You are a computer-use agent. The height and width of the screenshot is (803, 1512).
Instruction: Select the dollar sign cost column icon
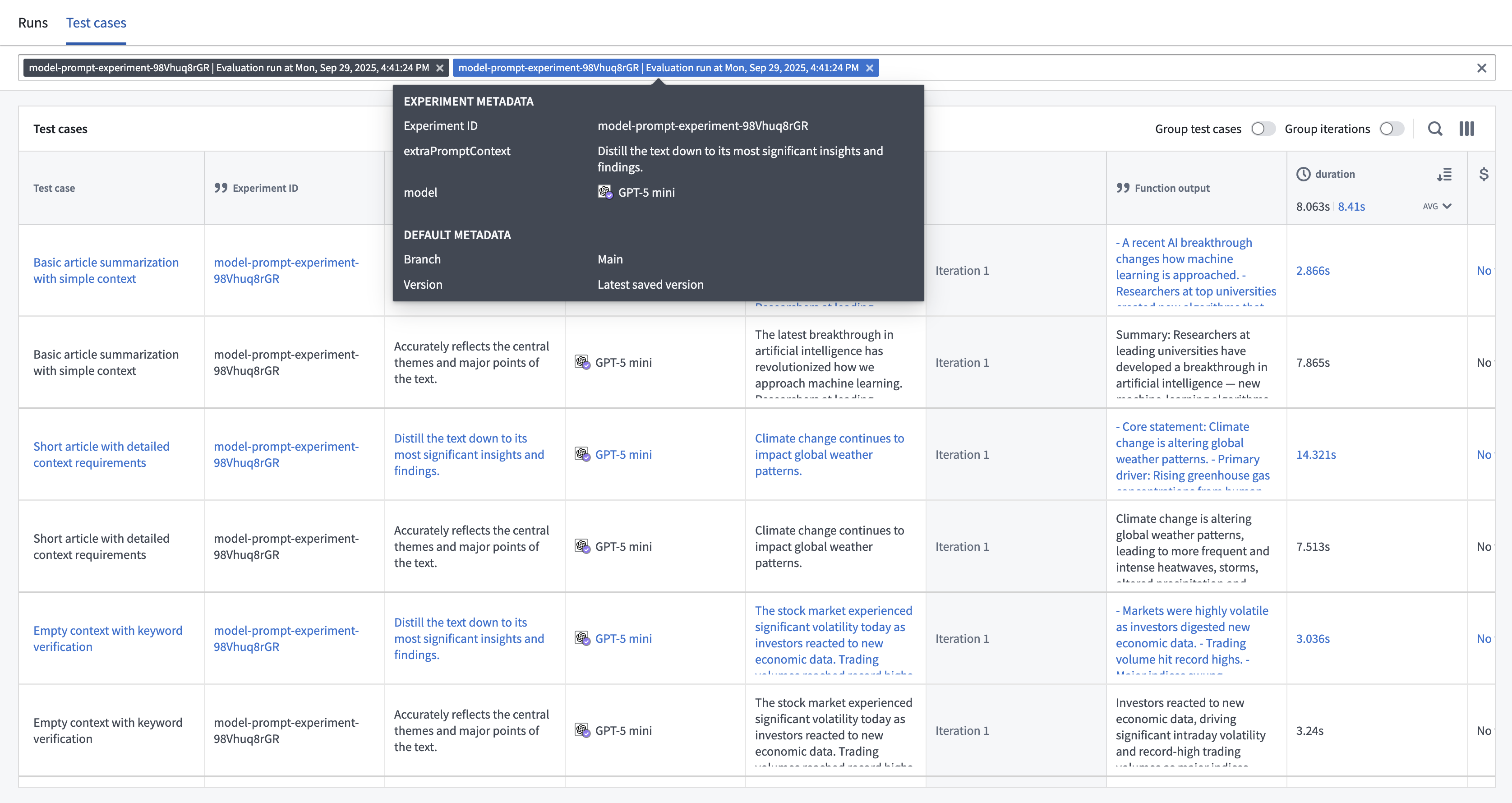[x=1484, y=174]
